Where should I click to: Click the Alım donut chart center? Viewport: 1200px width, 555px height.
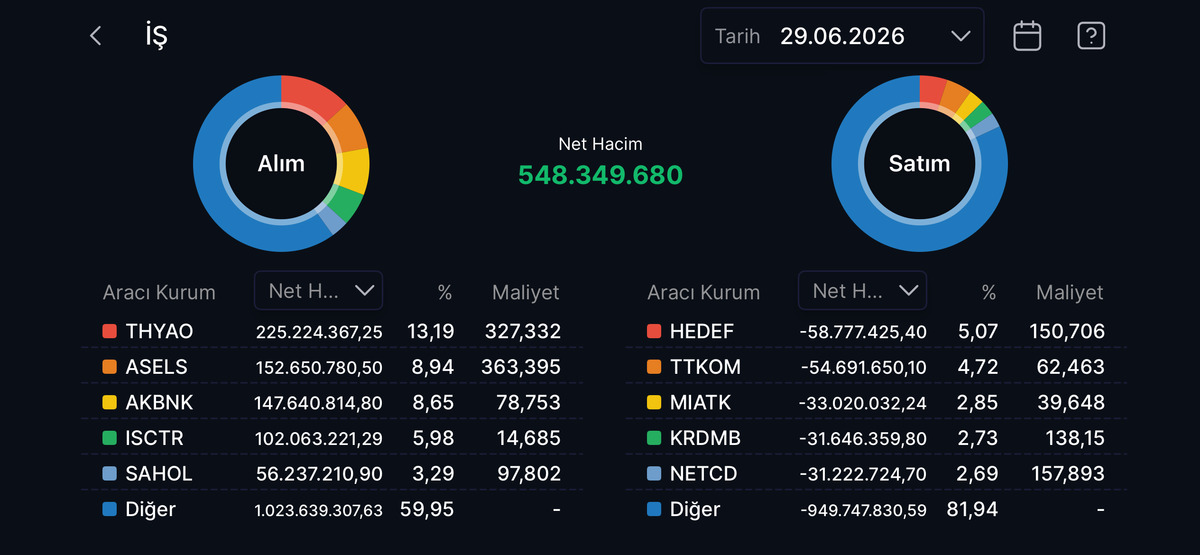(x=281, y=163)
